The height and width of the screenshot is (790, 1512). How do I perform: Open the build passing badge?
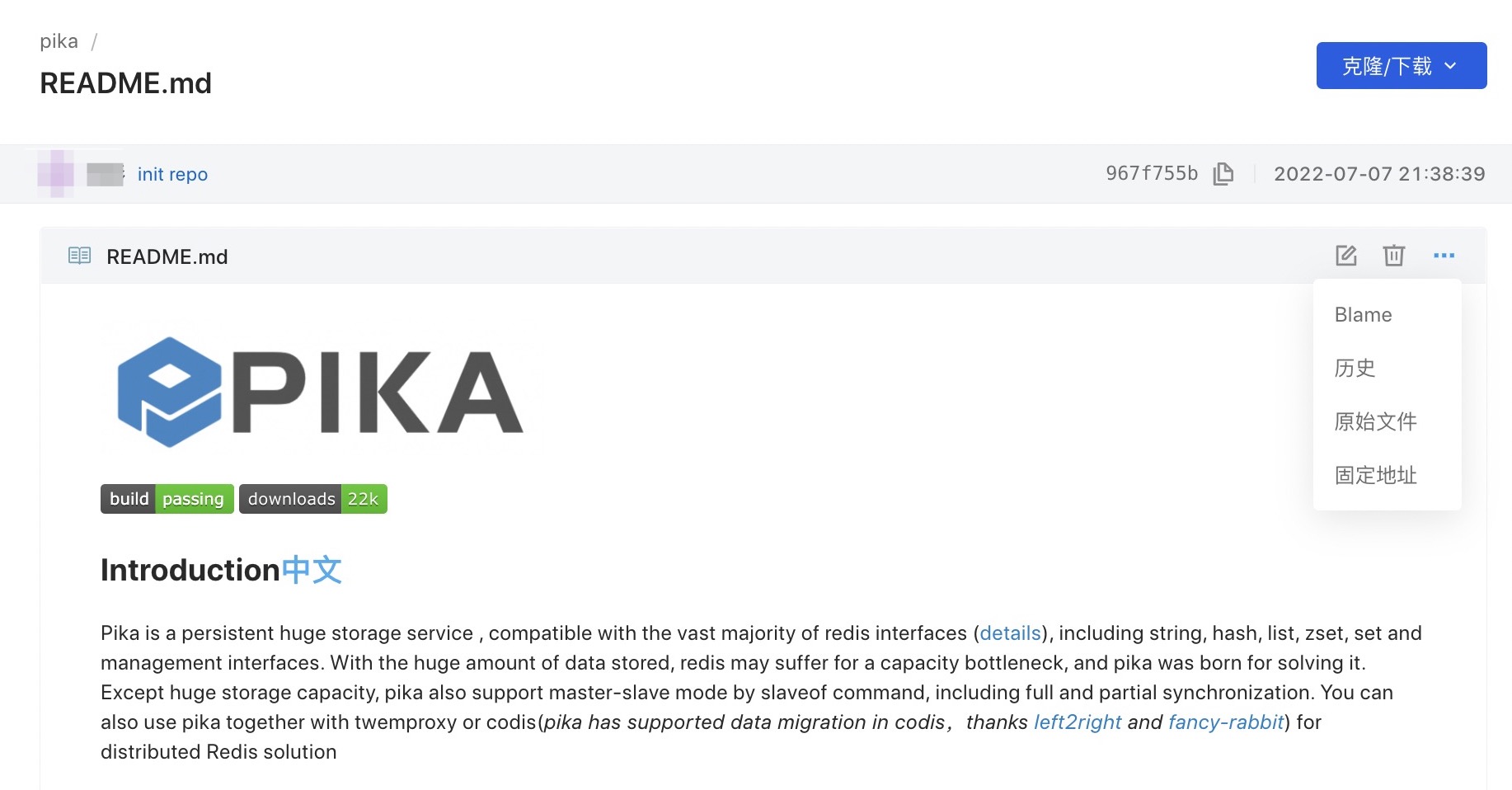[x=167, y=499]
